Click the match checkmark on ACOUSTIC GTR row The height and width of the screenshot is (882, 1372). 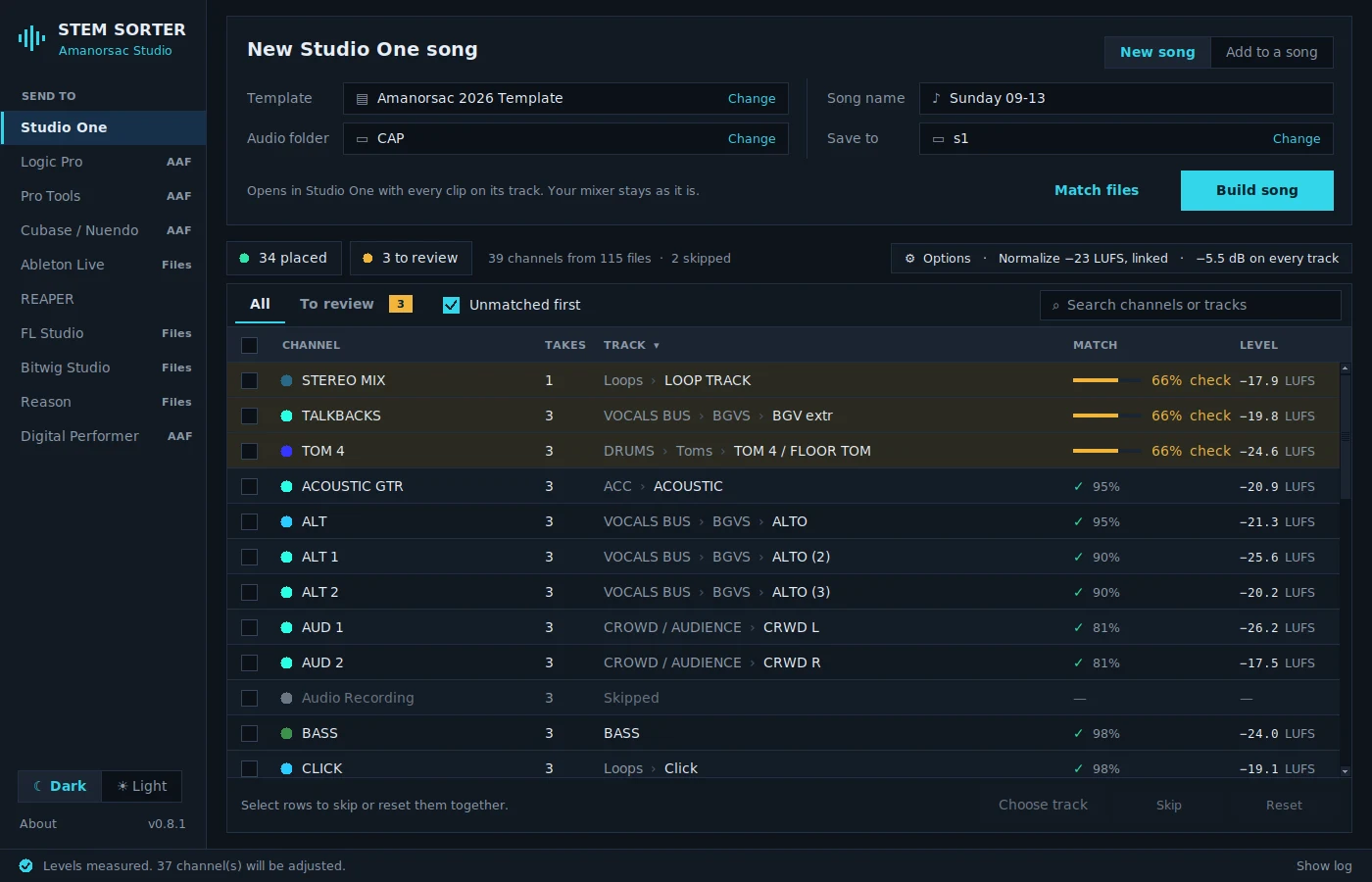(1078, 487)
